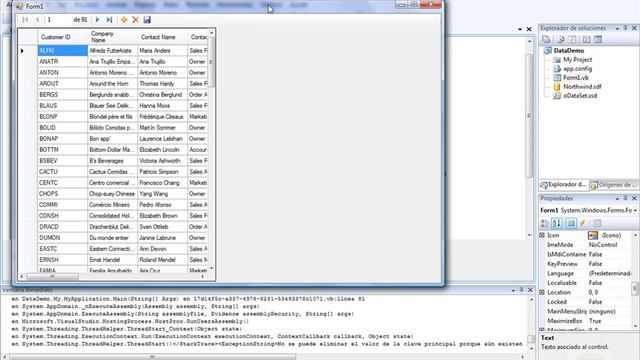Click the Form1 window title icon

[x=19, y=6]
